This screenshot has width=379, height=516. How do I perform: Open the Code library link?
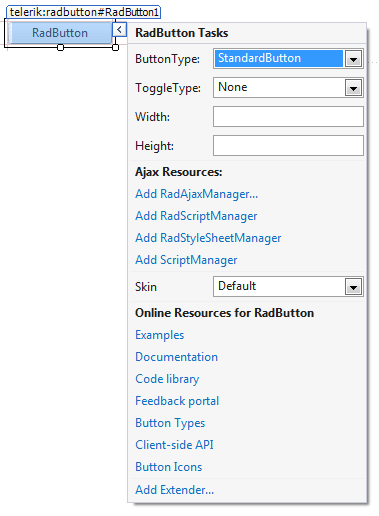coord(167,379)
